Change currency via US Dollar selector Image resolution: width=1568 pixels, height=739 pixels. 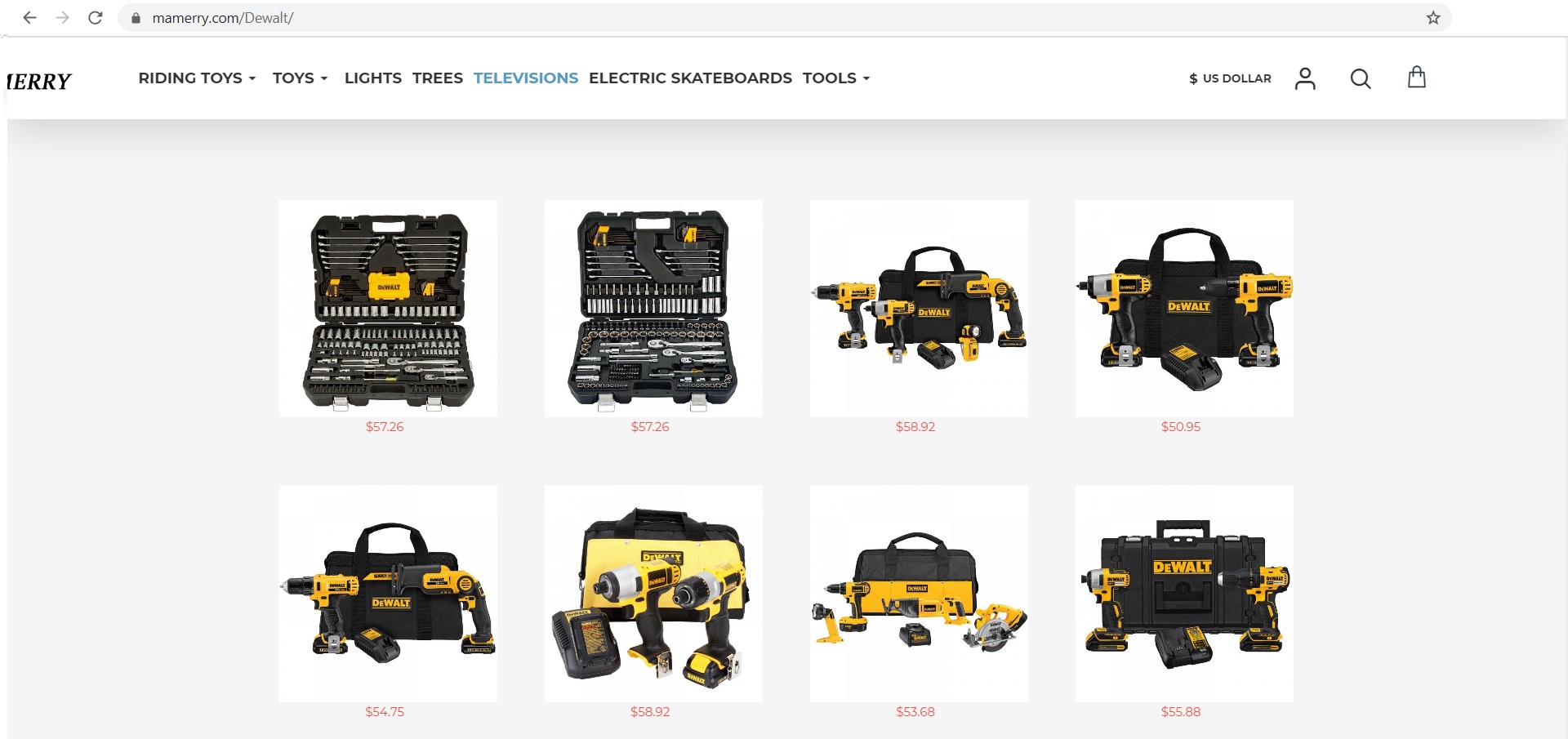tap(1230, 78)
